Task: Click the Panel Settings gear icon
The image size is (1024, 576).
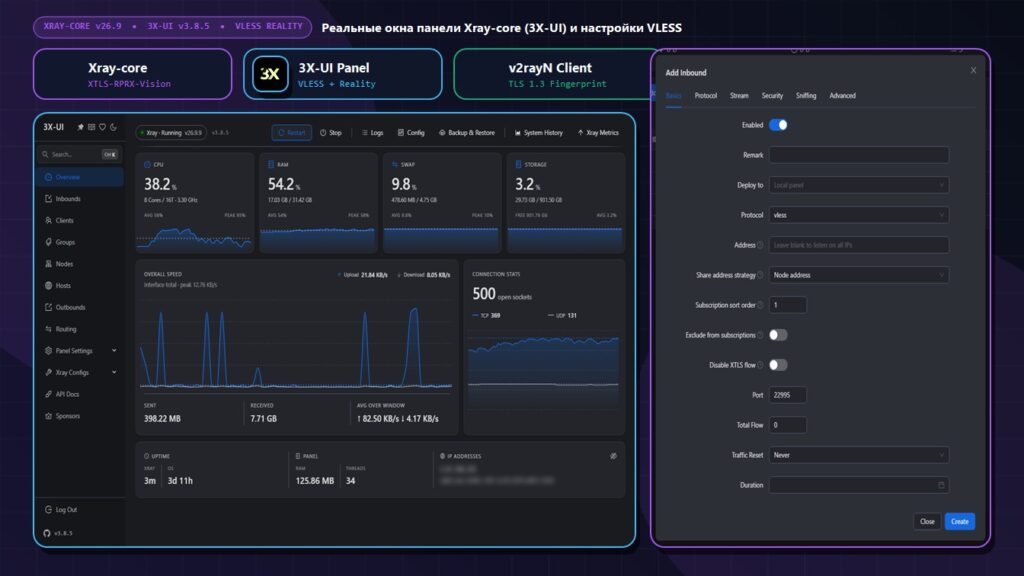Action: coord(48,351)
